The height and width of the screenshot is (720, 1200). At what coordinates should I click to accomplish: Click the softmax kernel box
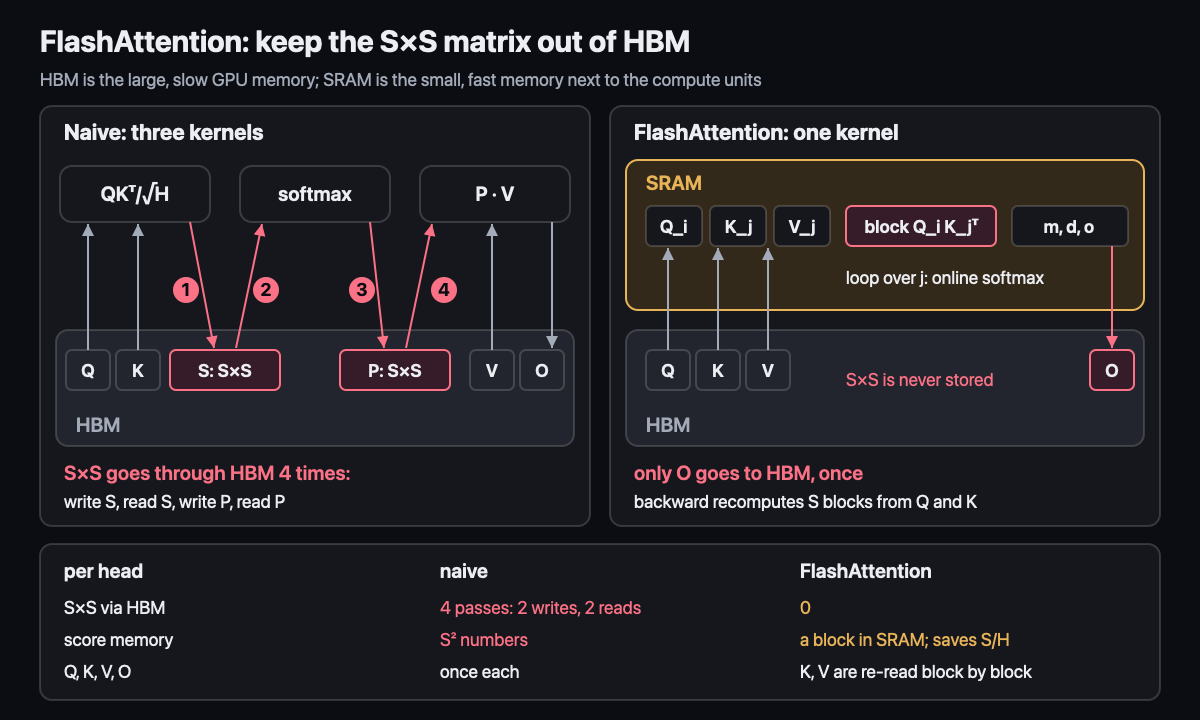(x=315, y=194)
